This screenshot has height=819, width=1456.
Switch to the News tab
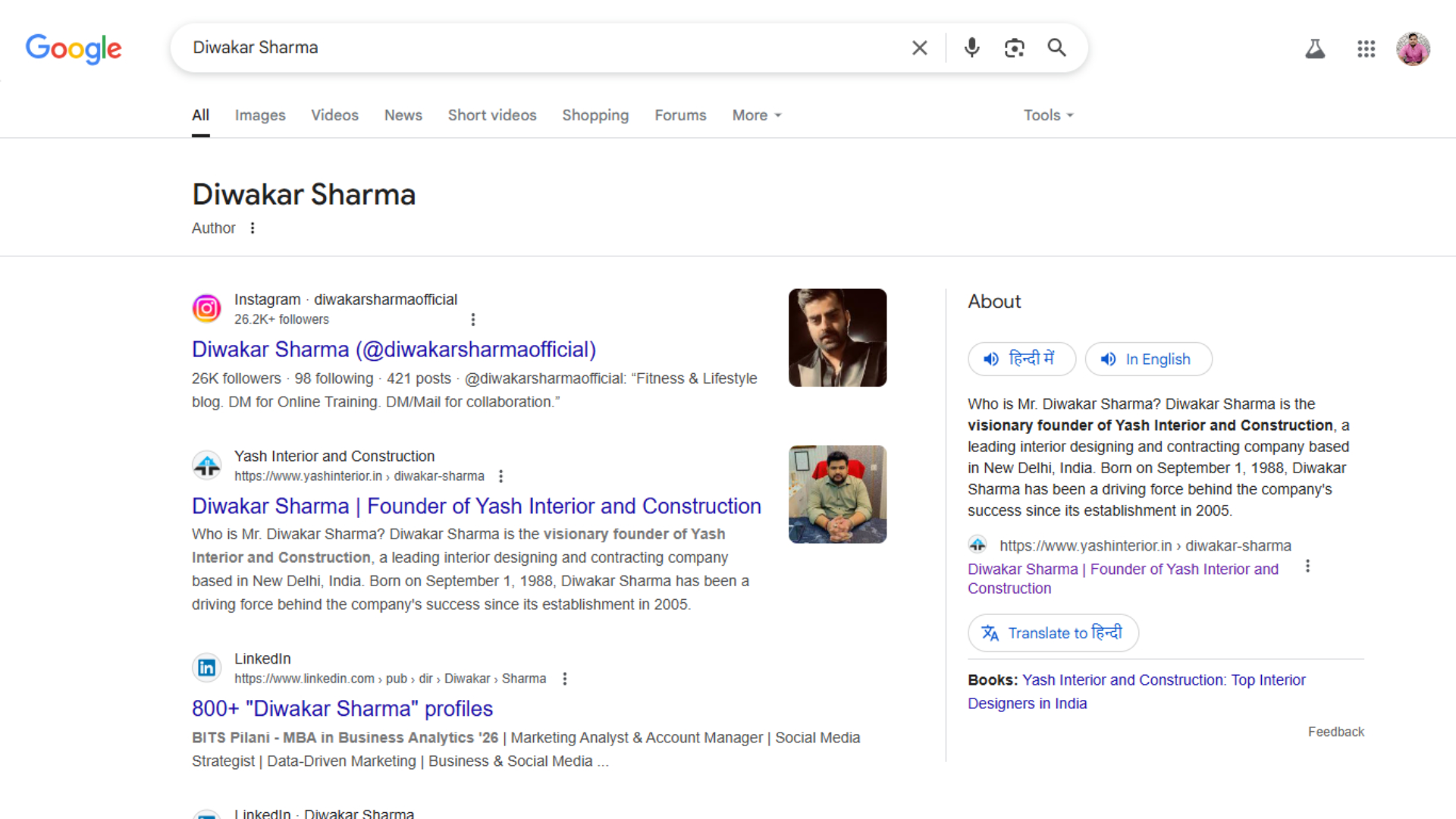click(403, 115)
